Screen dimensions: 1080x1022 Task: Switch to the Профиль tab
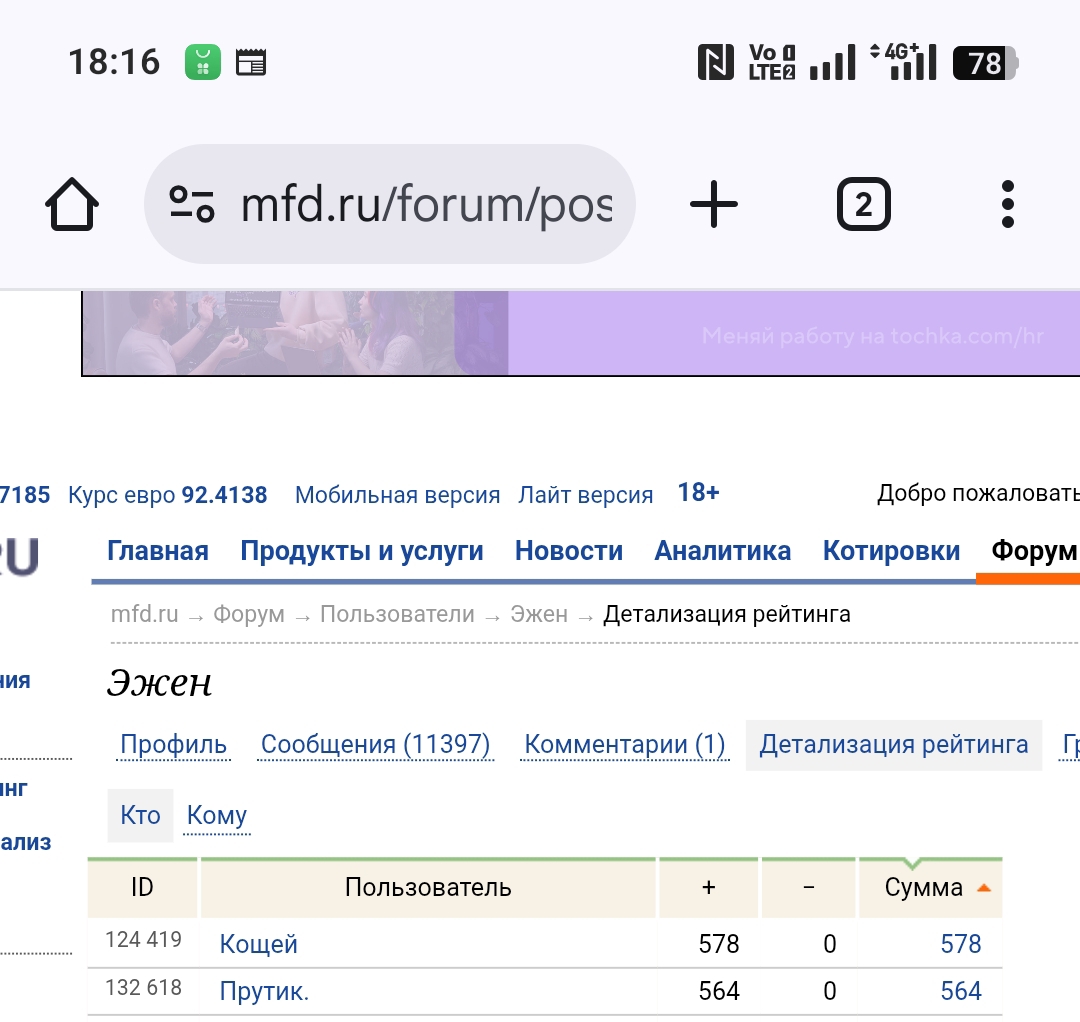click(173, 745)
